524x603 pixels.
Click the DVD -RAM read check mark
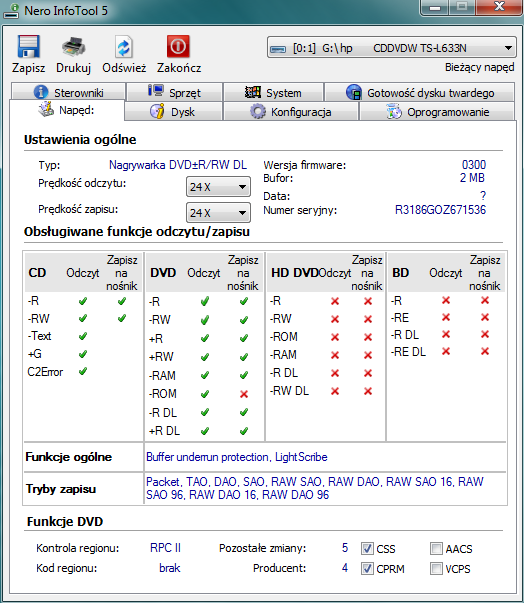tap(205, 375)
